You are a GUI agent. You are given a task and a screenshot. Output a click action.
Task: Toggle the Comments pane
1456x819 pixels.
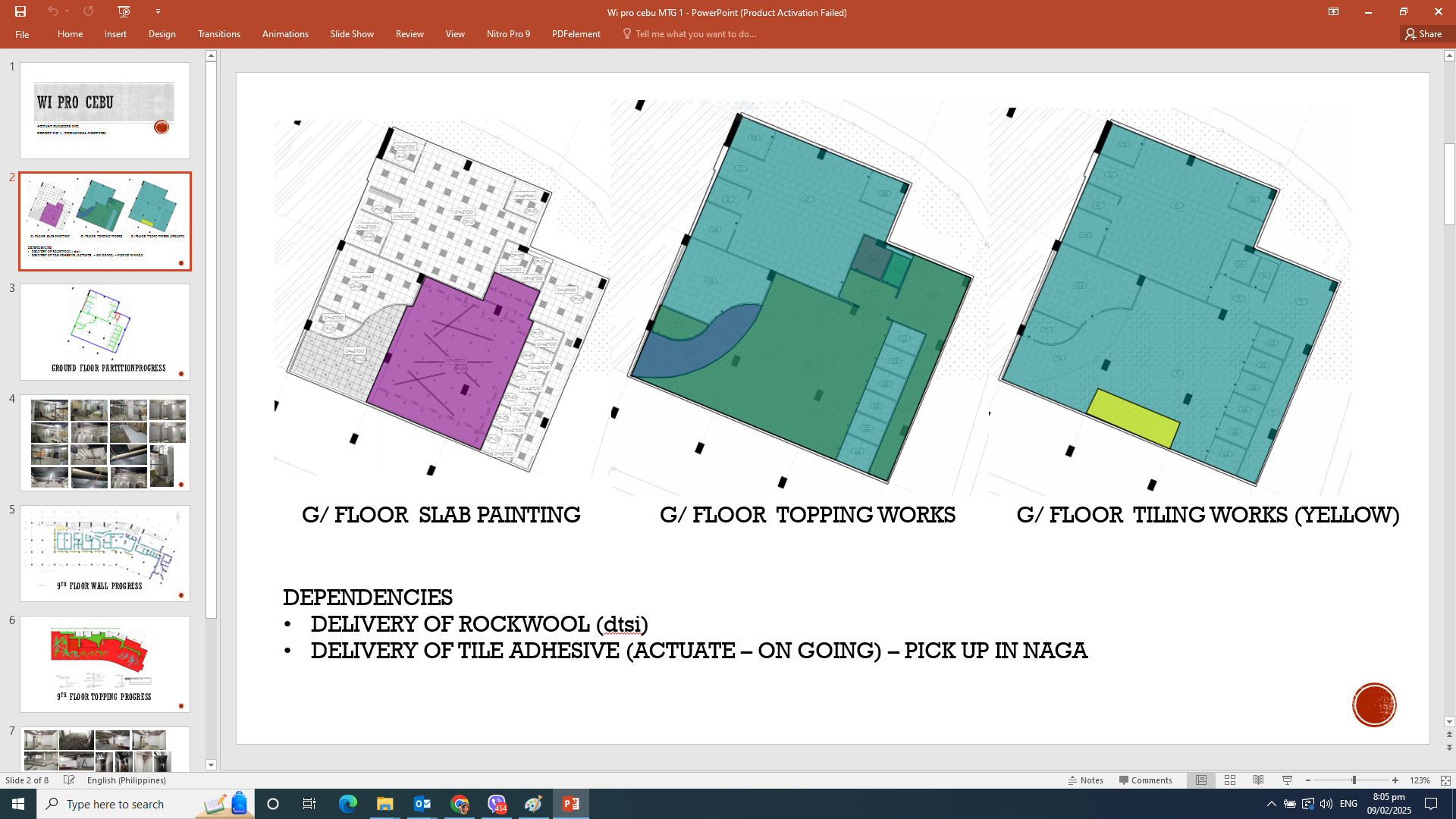(x=1145, y=780)
